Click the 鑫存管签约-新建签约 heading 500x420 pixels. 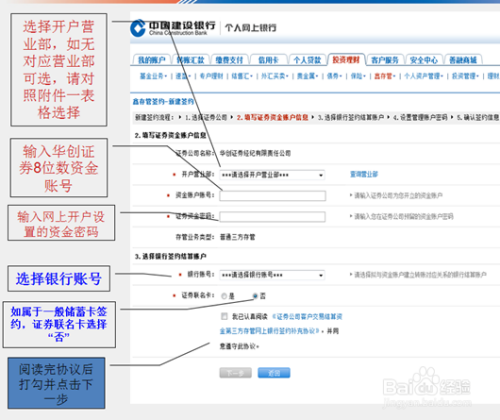click(163, 101)
